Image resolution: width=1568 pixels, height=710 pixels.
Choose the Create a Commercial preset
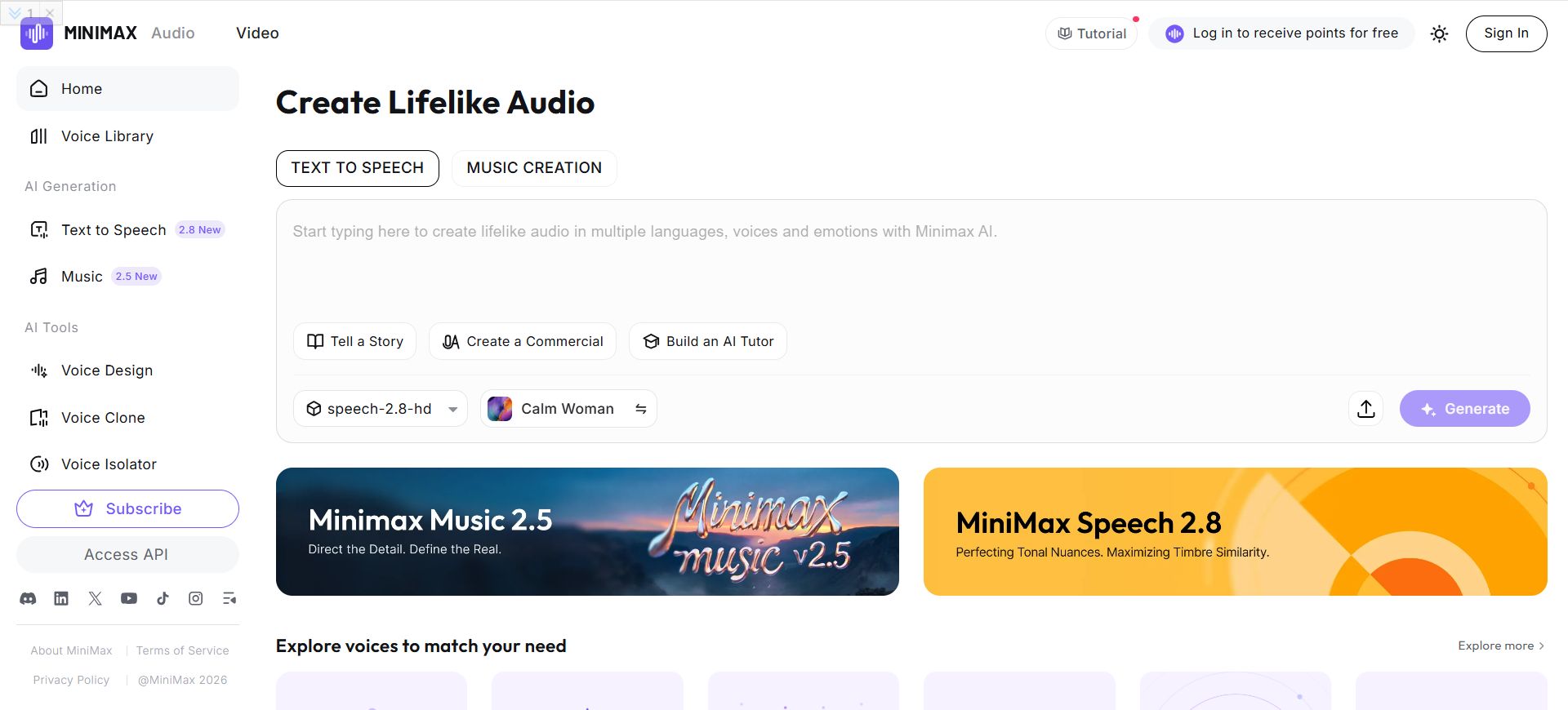click(x=523, y=342)
